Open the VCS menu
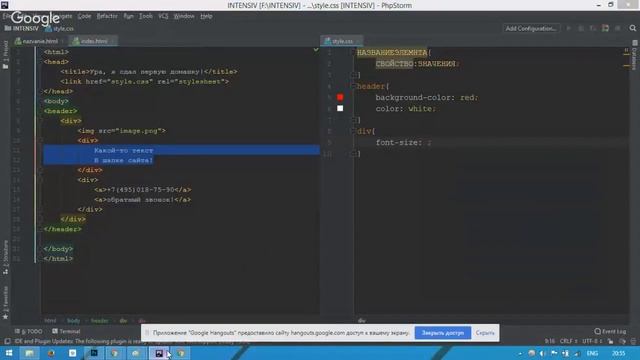The width and height of the screenshot is (640, 360). coord(163,16)
